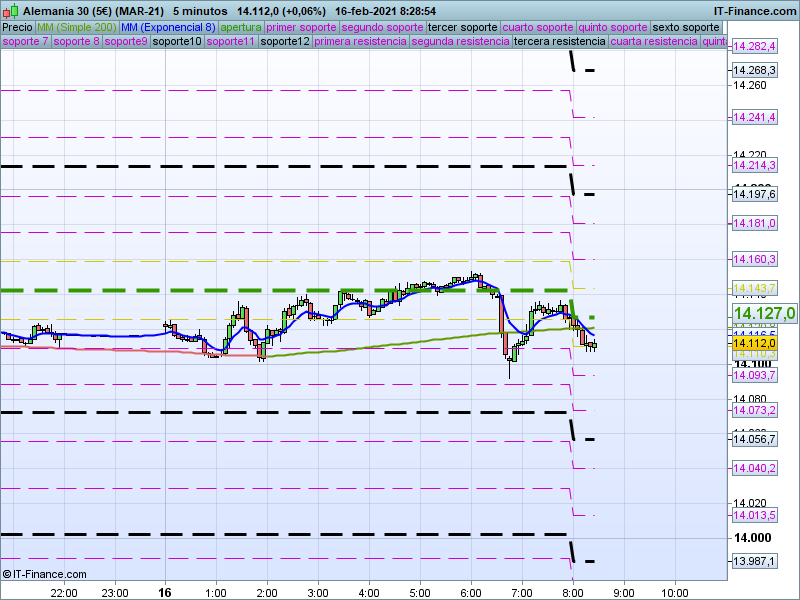800x600 pixels.
Task: Open the sexto soporte label
Action: point(686,28)
